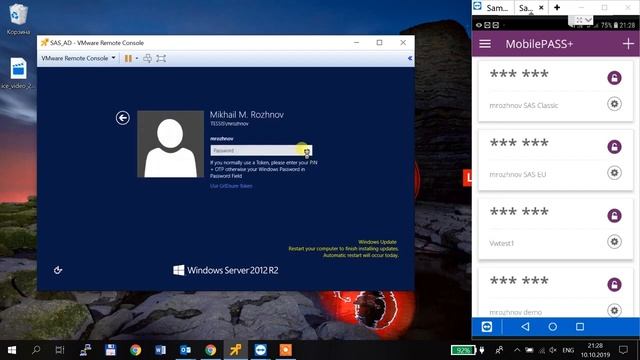The image size is (640, 360).
Task: Unlock the mrozhnov SAS EU token
Action: (614, 147)
